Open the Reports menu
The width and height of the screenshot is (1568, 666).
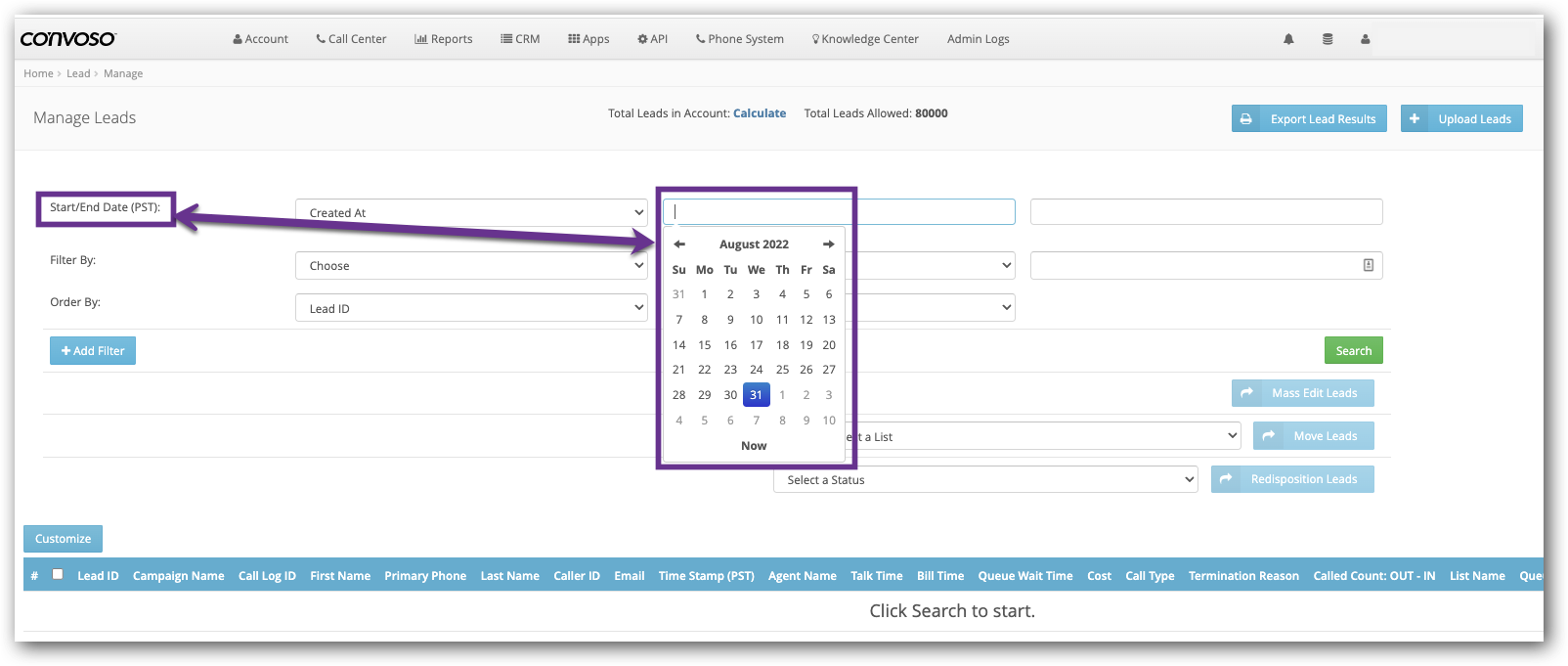pos(443,39)
